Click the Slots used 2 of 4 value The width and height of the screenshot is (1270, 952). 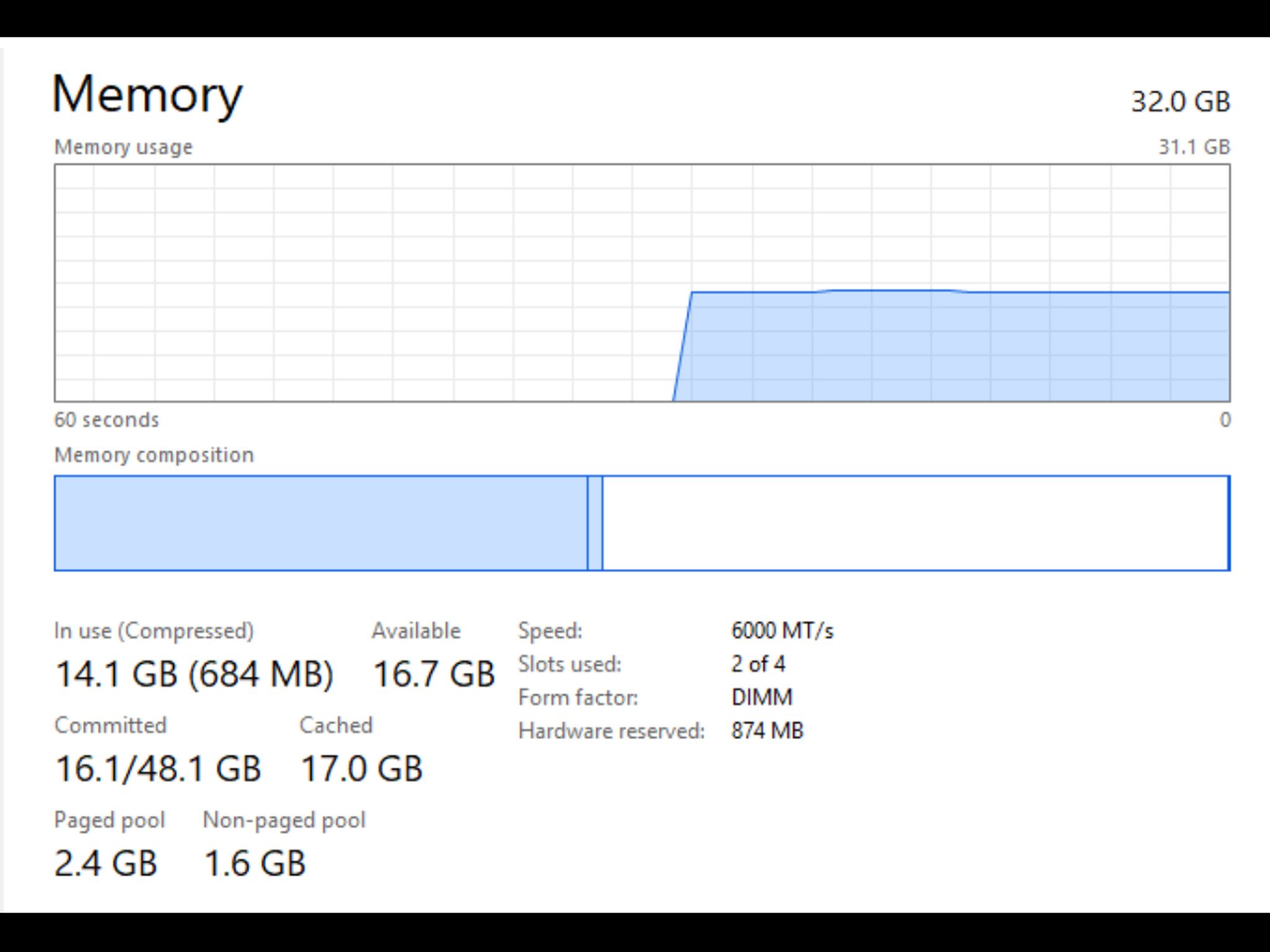click(758, 664)
